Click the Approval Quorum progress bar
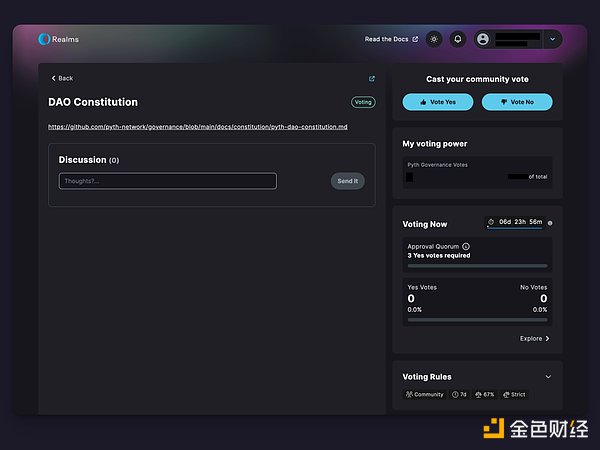The height and width of the screenshot is (450, 600). [x=477, y=266]
